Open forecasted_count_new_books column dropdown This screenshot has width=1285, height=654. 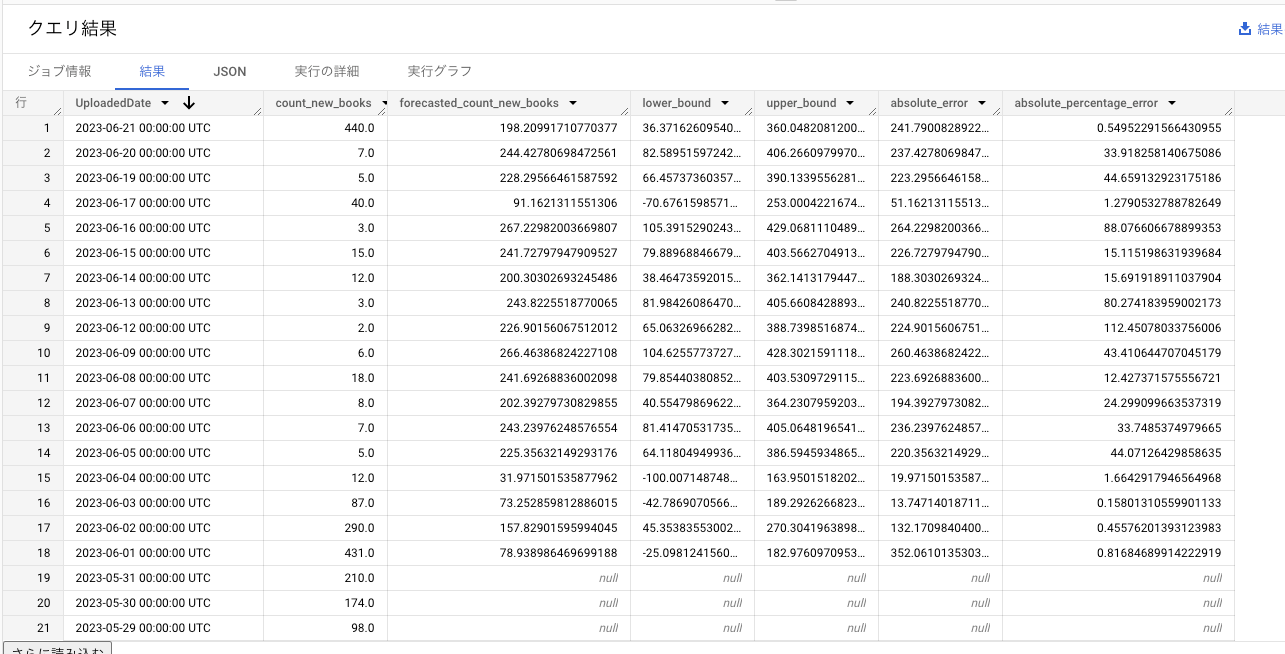tap(572, 103)
